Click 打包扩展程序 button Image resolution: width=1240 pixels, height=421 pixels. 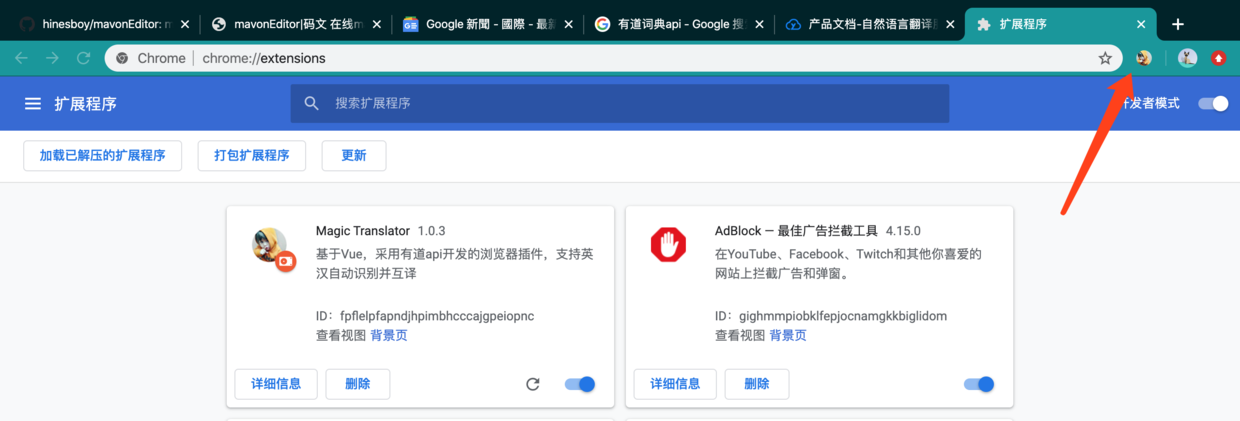[x=252, y=155]
